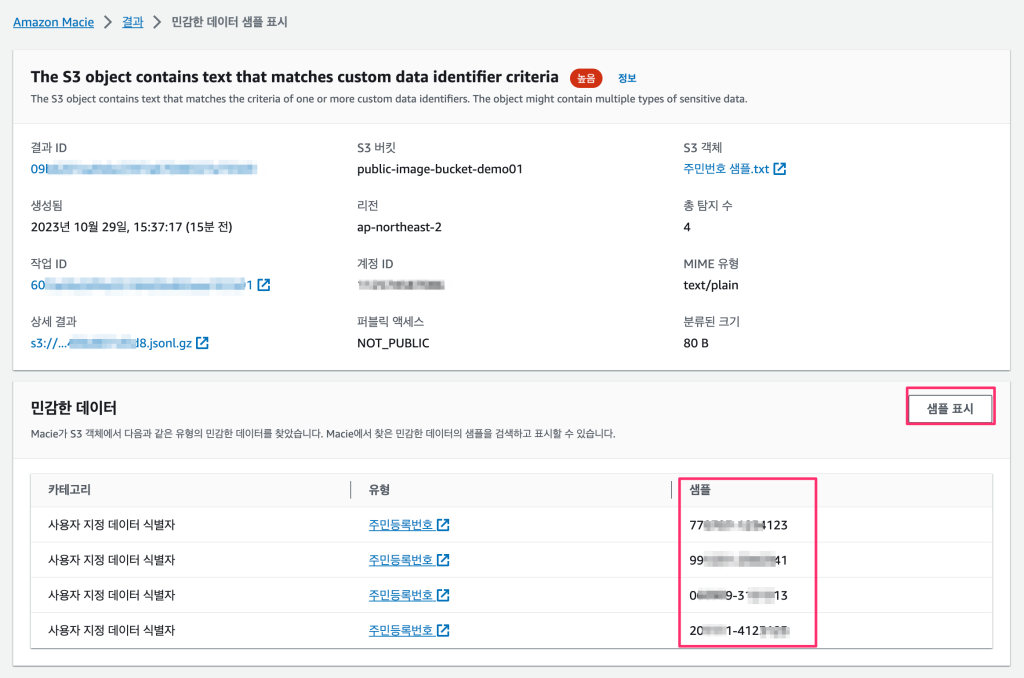The height and width of the screenshot is (678, 1024).
Task: Click the creation date 2023년 10월 29일
Action: coord(131,227)
